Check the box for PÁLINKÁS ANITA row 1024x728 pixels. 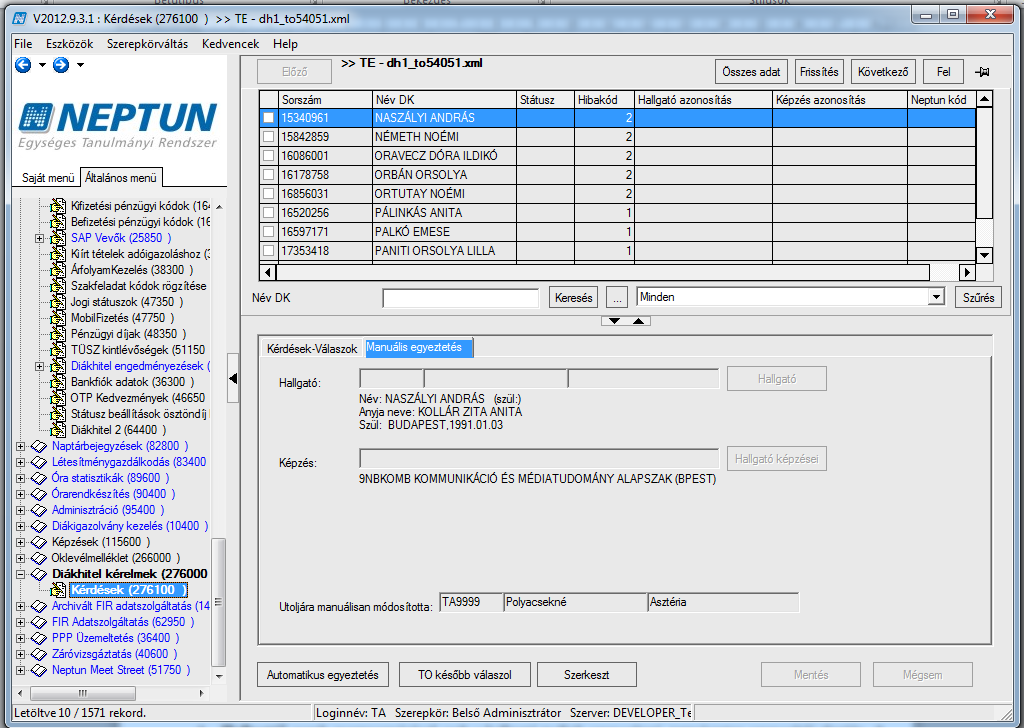click(268, 213)
